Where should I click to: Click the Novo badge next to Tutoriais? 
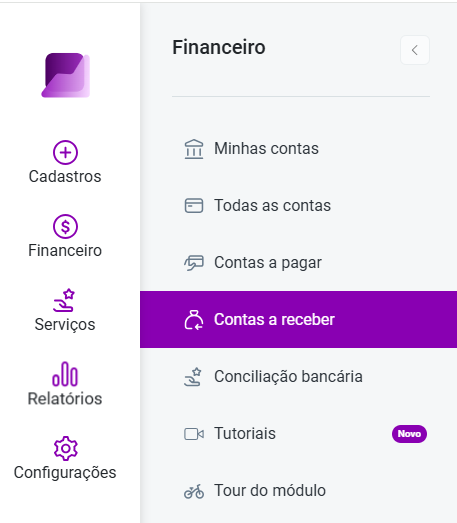tap(409, 434)
